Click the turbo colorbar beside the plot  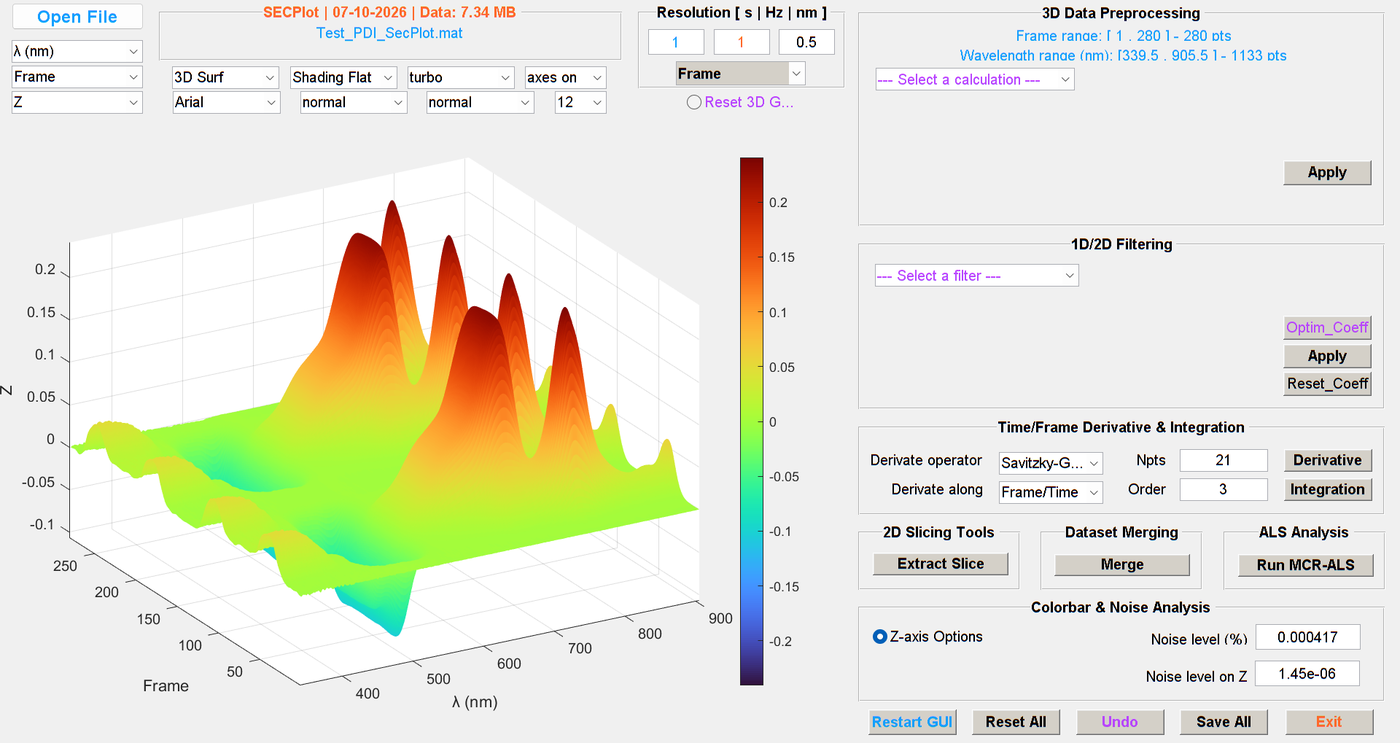[751, 421]
